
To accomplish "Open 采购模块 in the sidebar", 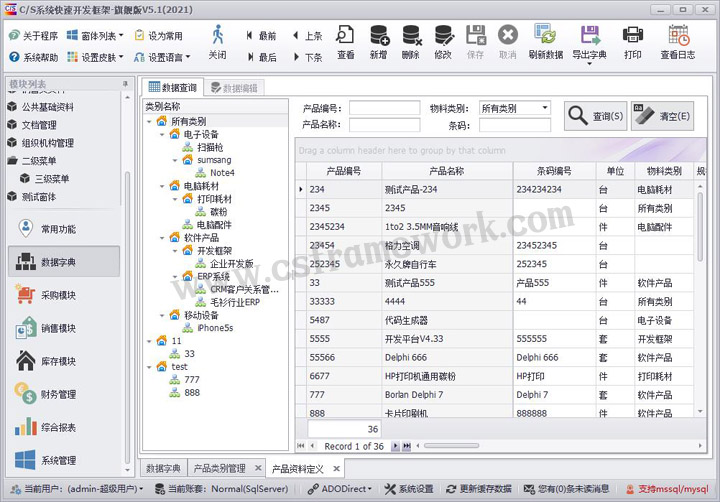I will 58,295.
